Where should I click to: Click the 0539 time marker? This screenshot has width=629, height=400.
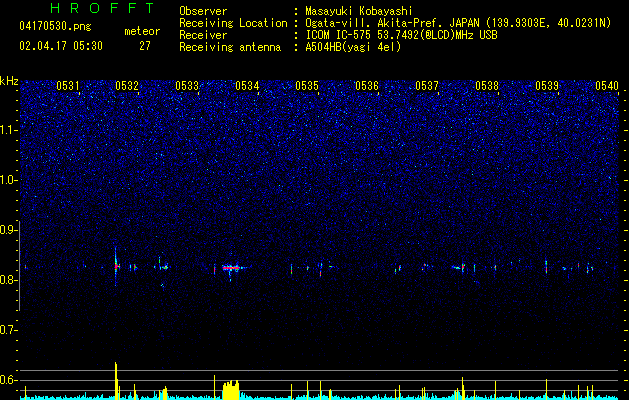click(x=547, y=85)
